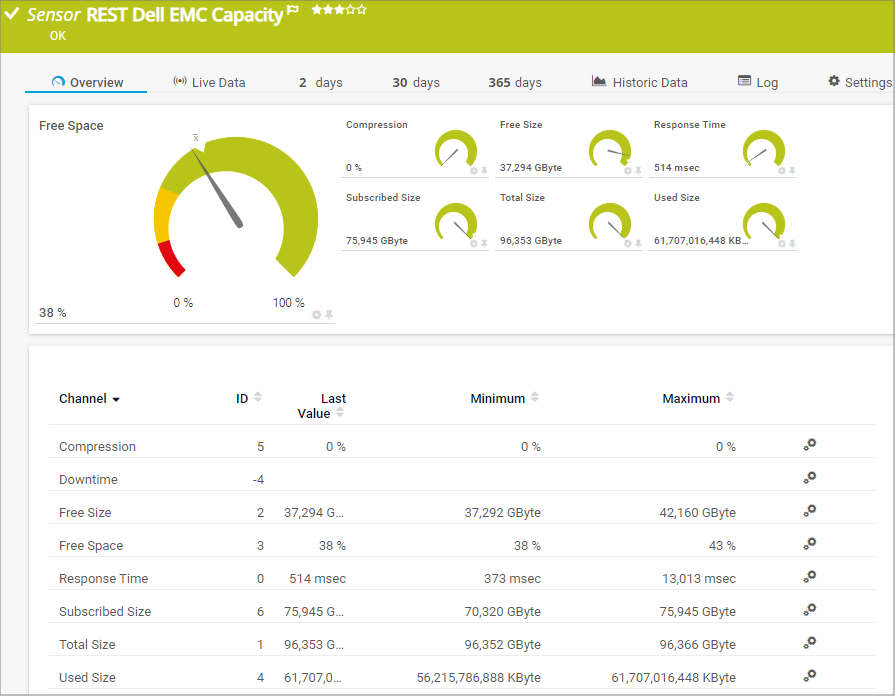This screenshot has width=895, height=696.
Task: Toggle pin on the Compression gauge
Action: [x=484, y=171]
